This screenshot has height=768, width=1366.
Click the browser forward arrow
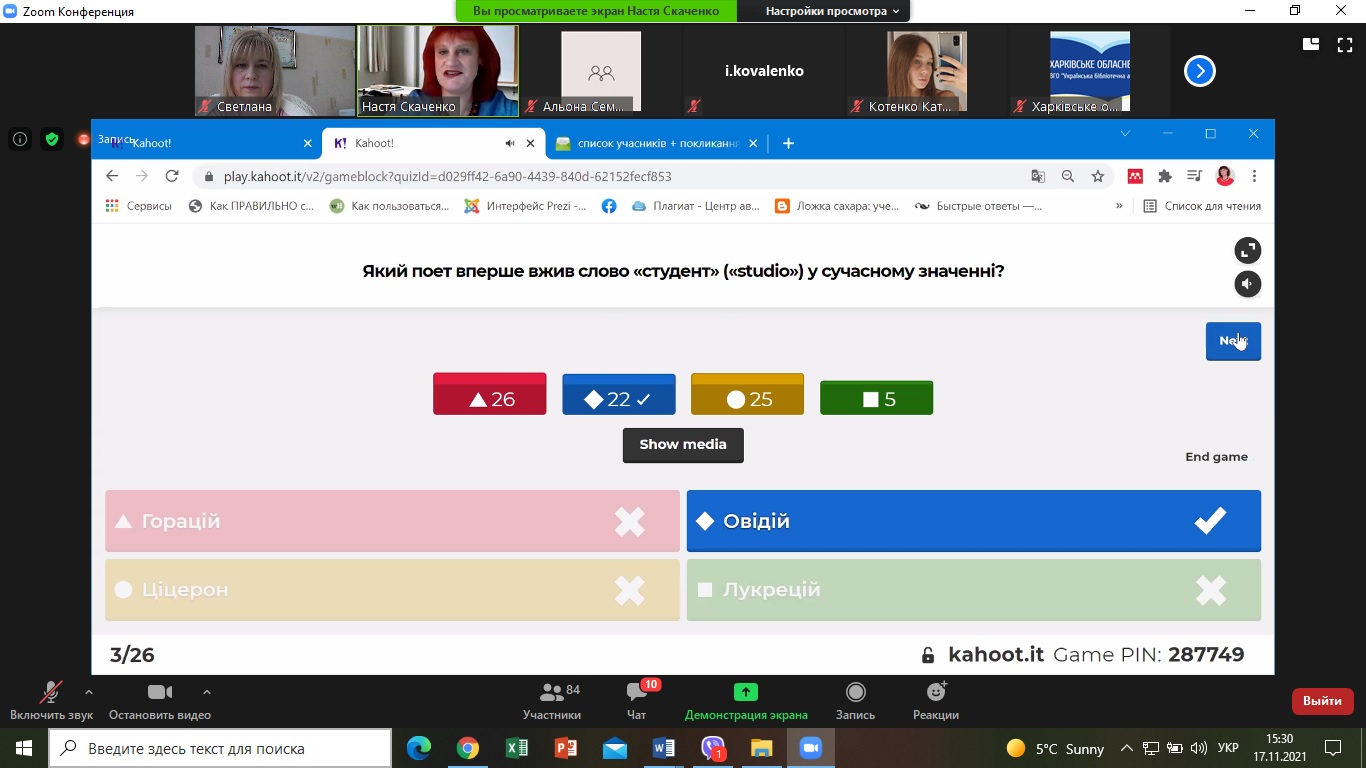pyautogui.click(x=142, y=176)
